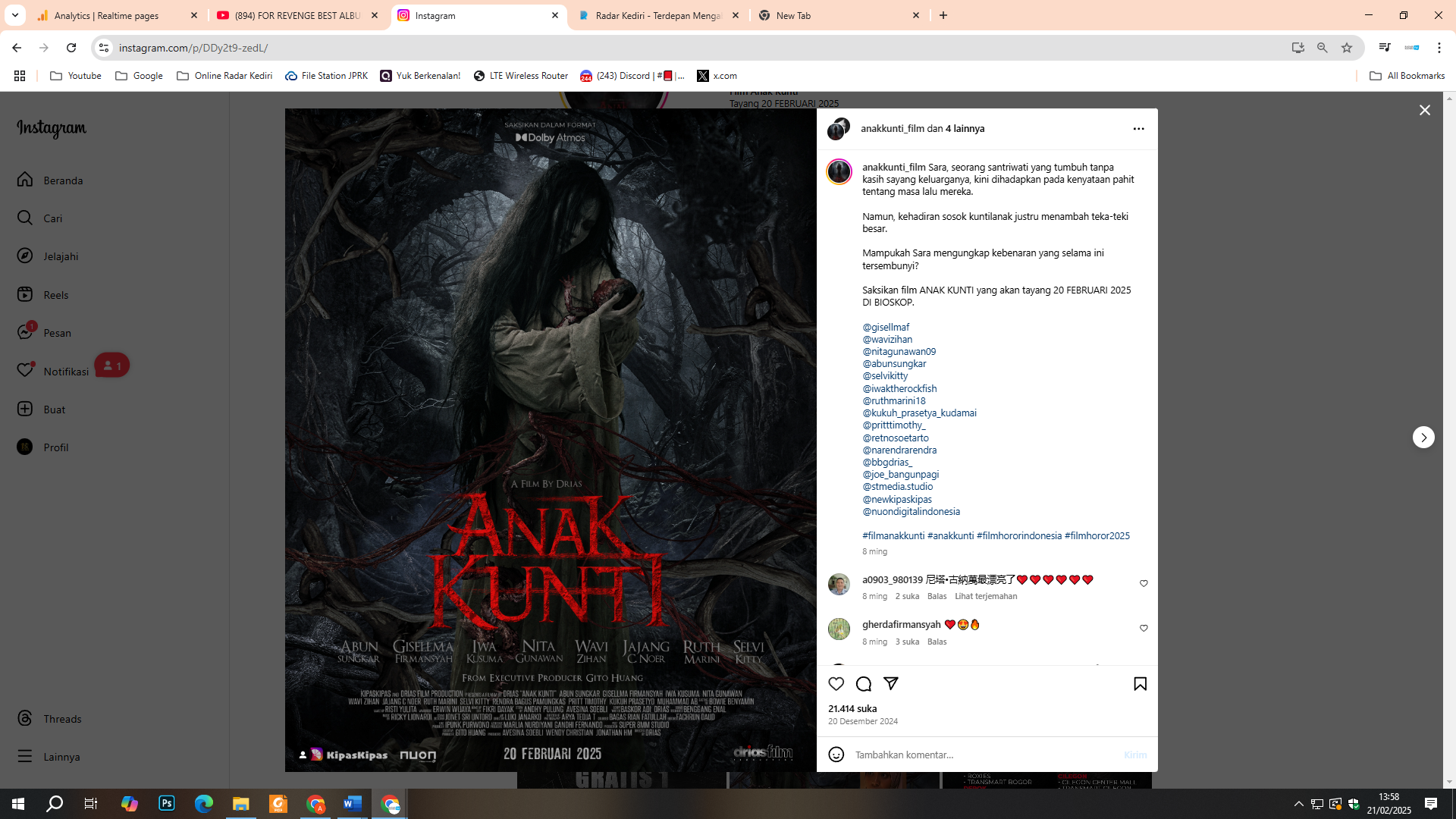Open Jelajahi explore page
The image size is (1456, 819).
point(48,256)
